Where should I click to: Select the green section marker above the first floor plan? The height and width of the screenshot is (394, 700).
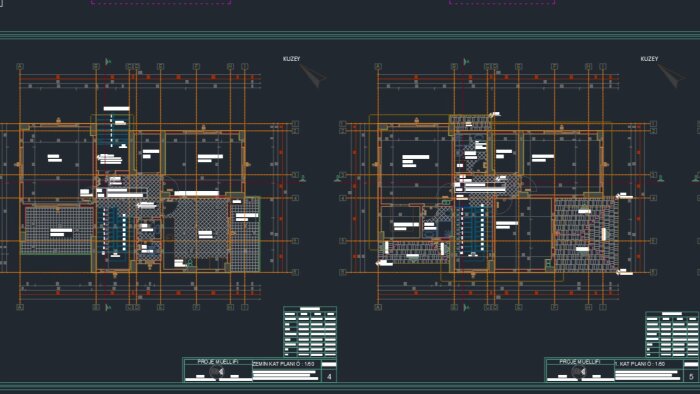pos(466,62)
